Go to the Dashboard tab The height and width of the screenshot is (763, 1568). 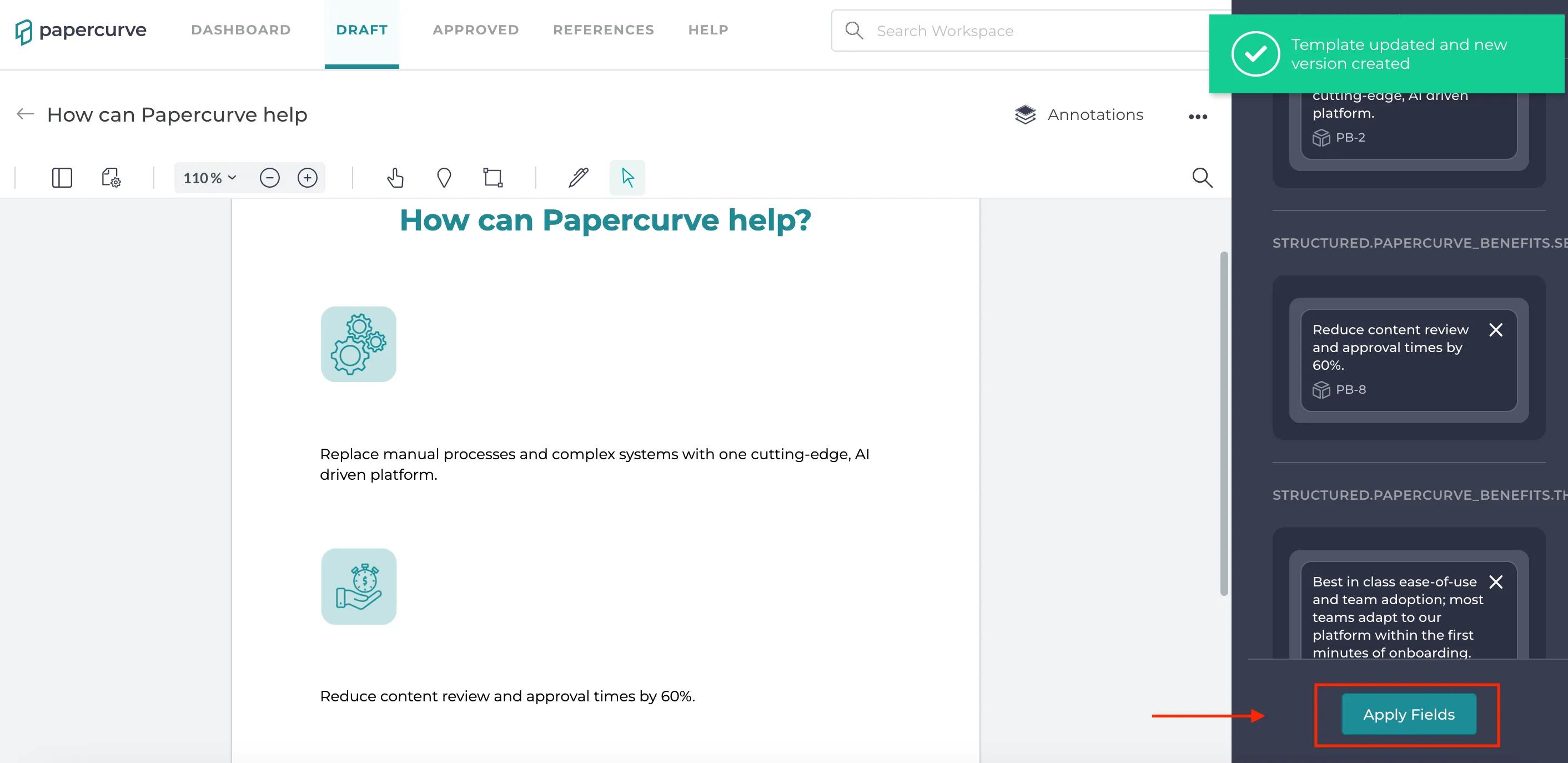coord(241,30)
